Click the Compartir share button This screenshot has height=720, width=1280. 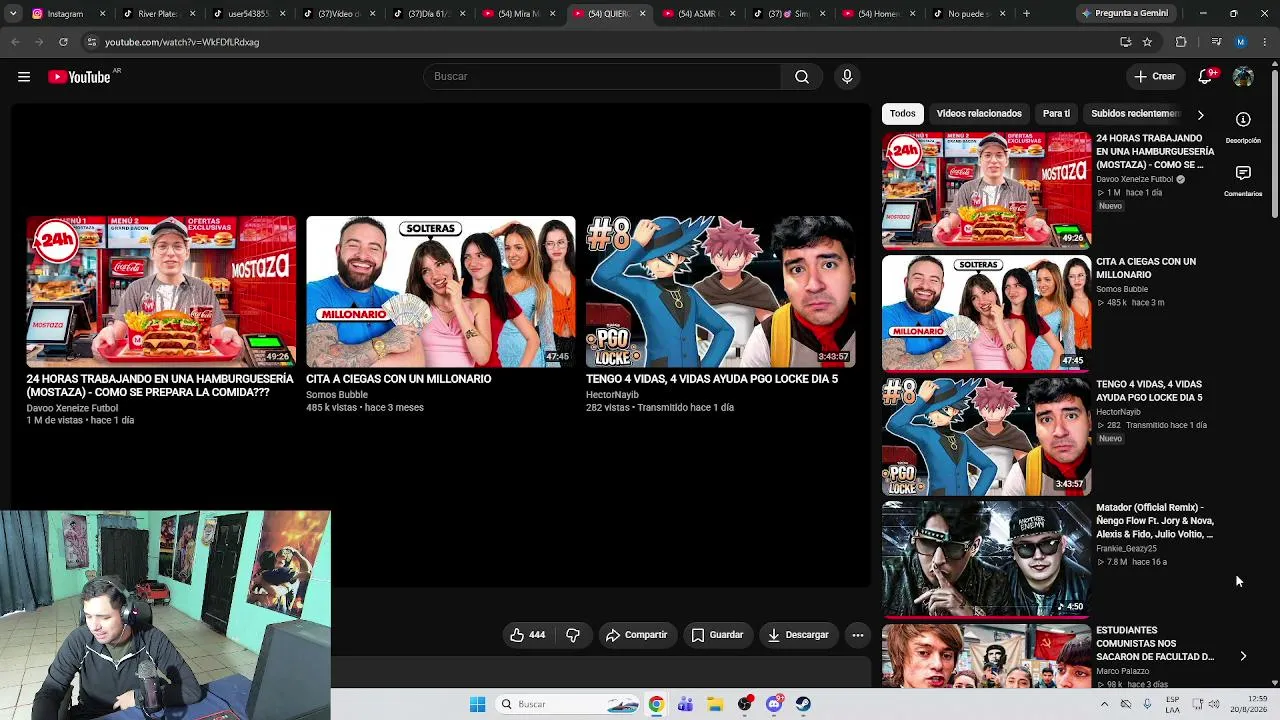click(637, 635)
